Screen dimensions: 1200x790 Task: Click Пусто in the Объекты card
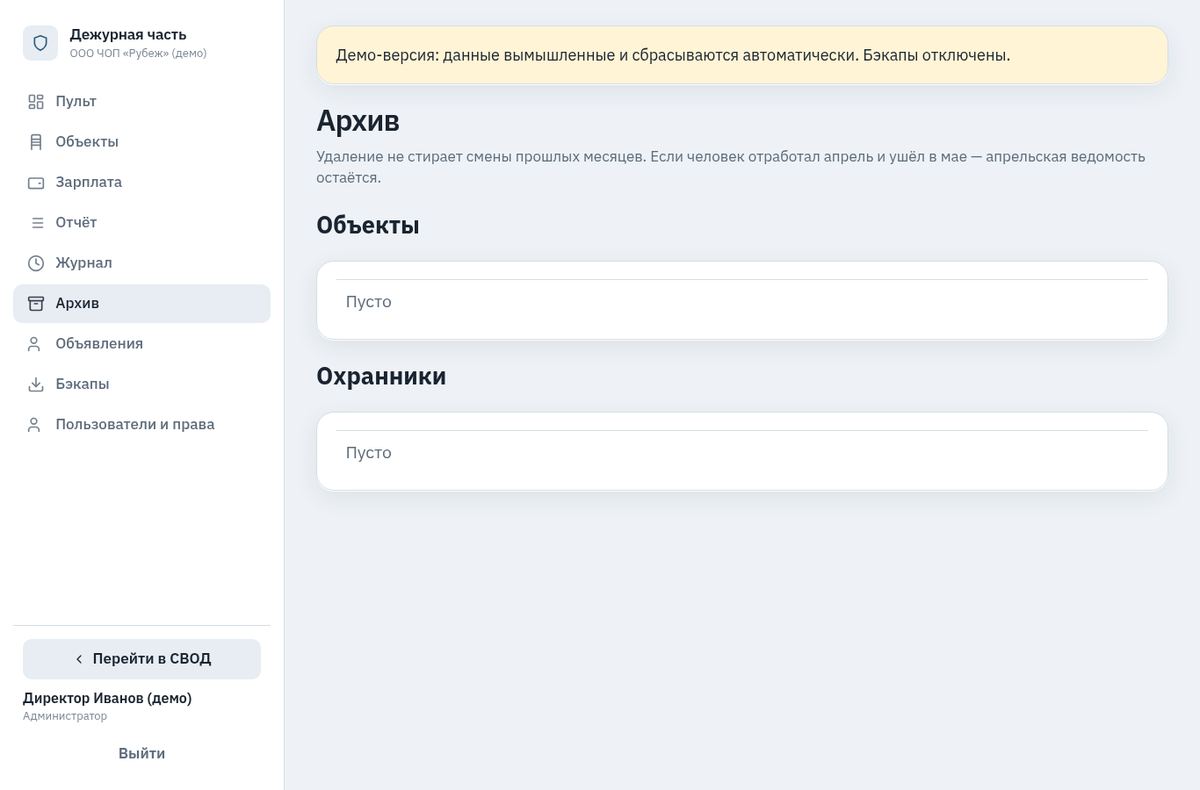(368, 302)
